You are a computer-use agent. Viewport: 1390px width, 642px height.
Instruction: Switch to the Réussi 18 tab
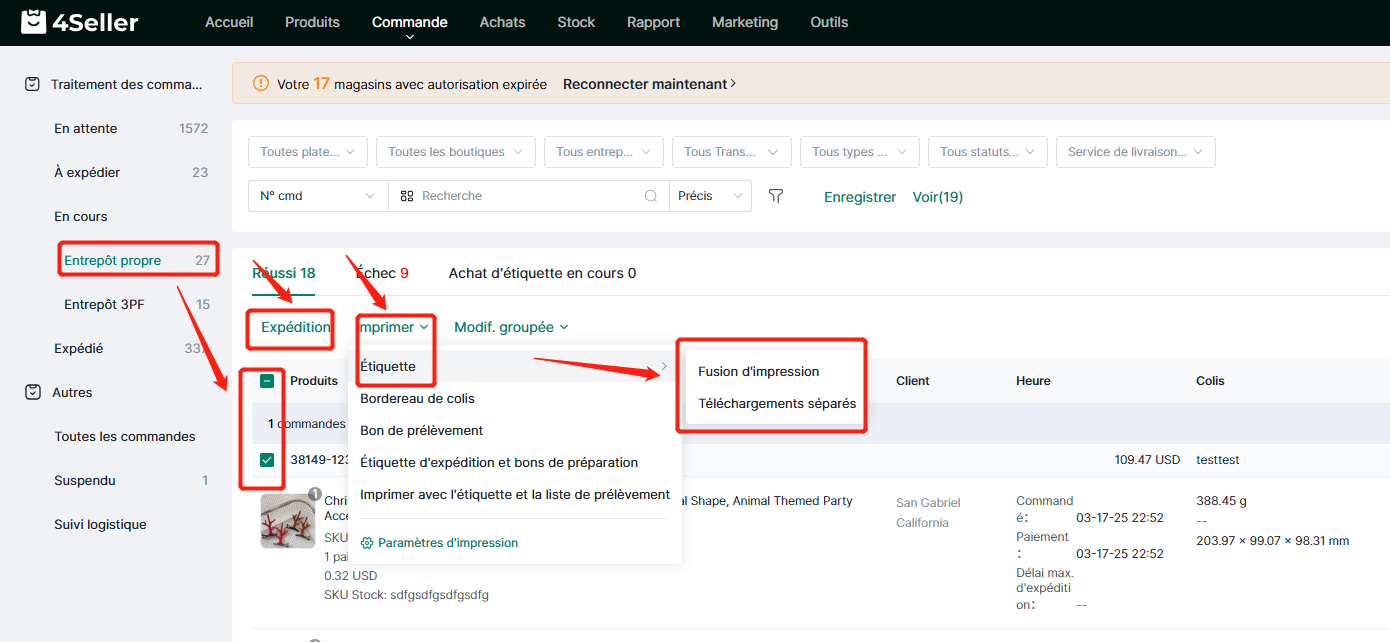284,273
